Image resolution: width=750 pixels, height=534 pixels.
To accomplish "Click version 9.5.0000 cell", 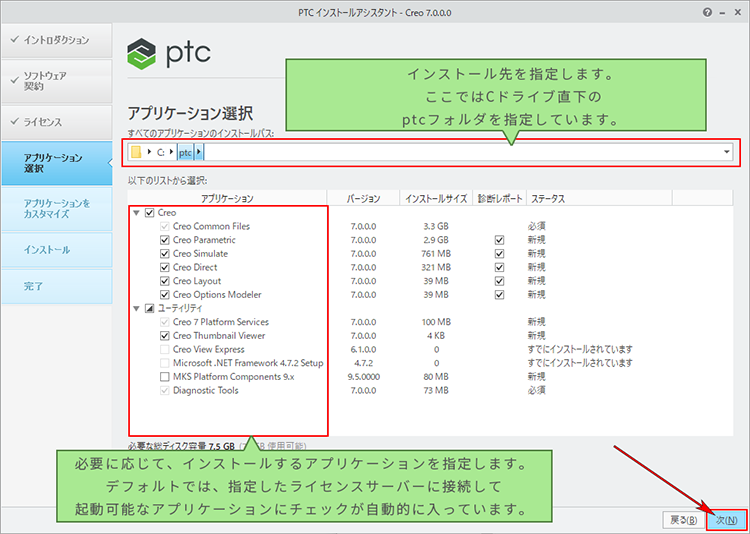I will (364, 377).
